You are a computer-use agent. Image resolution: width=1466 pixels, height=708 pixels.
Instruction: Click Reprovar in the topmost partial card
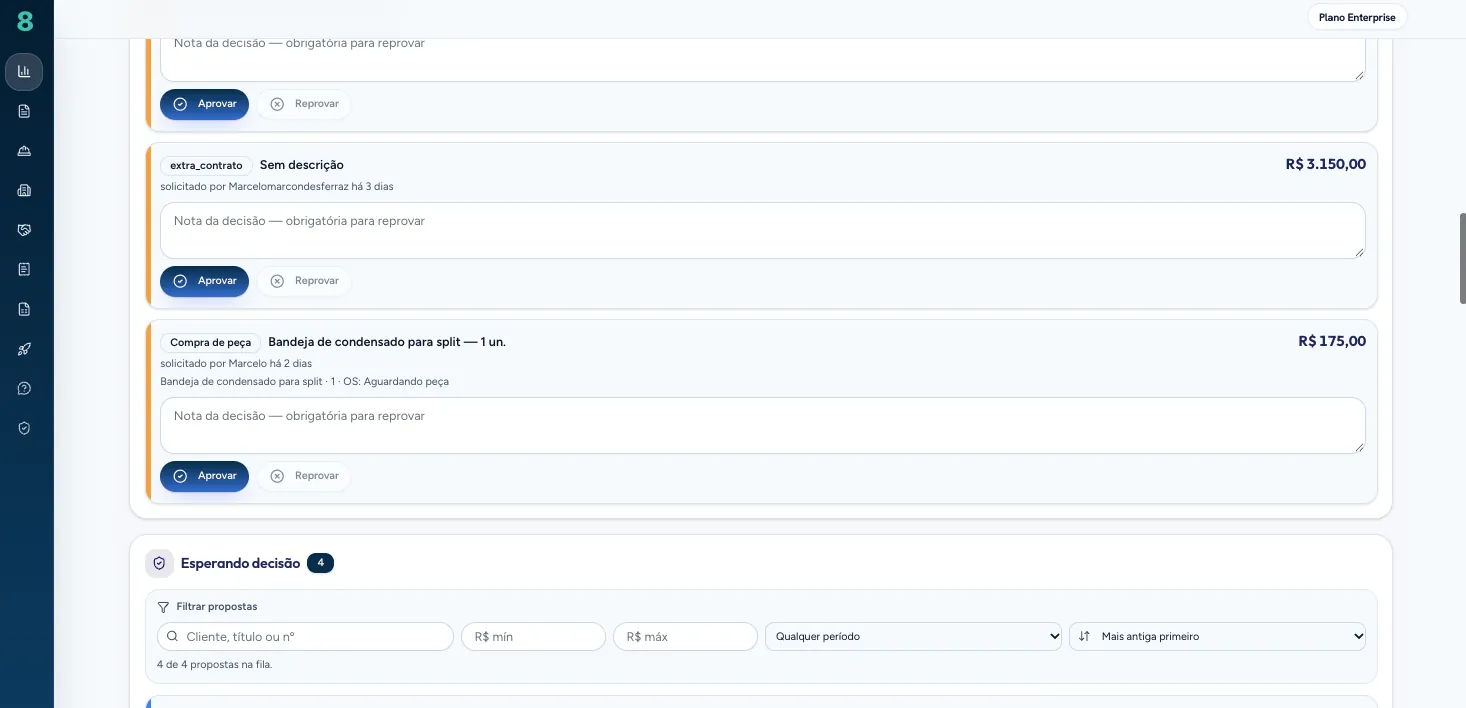(304, 104)
